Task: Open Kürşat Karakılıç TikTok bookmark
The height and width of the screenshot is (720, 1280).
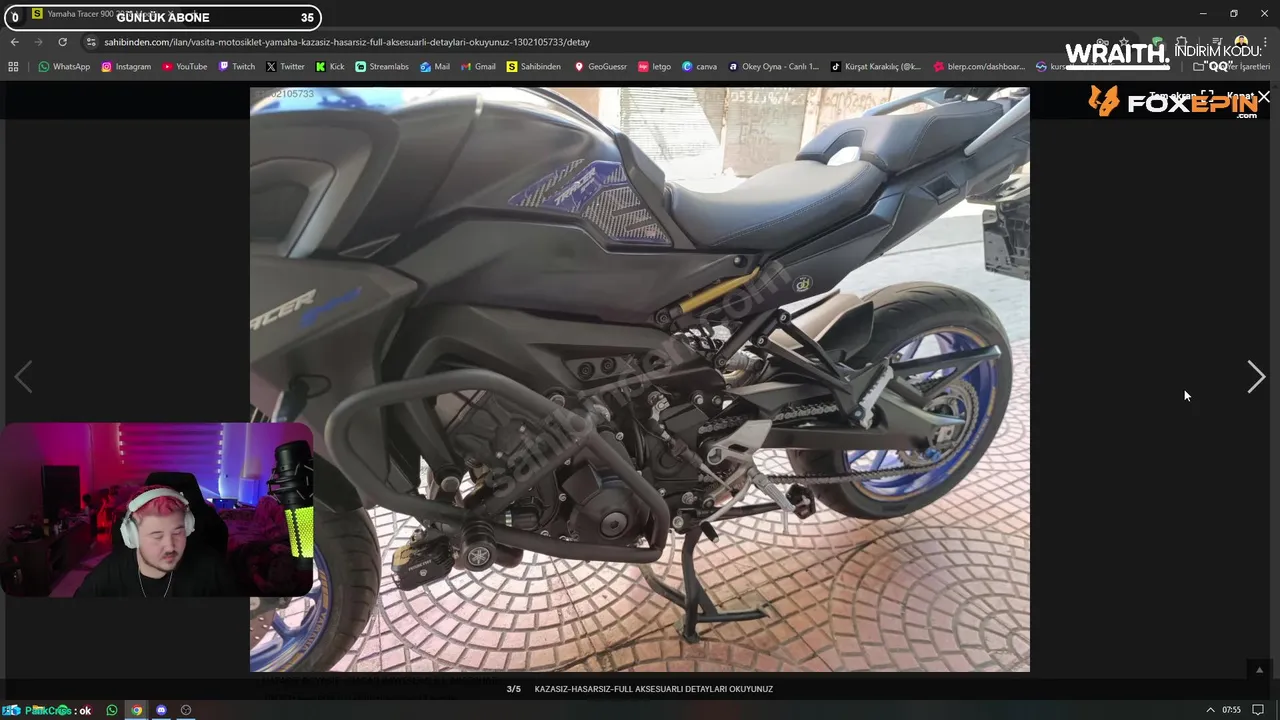Action: 875,67
